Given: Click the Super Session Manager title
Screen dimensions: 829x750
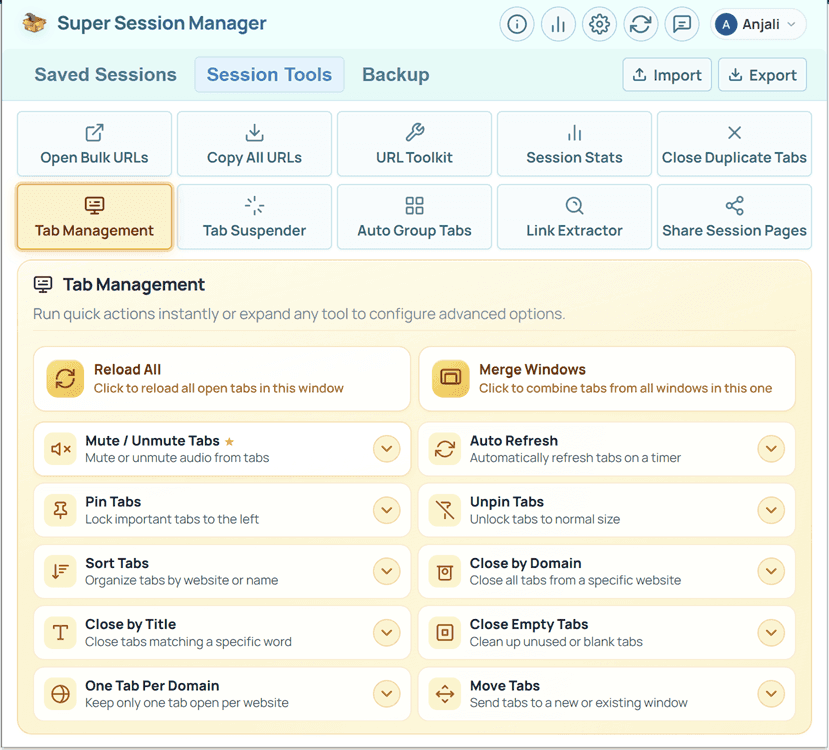Looking at the screenshot, I should 162,23.
